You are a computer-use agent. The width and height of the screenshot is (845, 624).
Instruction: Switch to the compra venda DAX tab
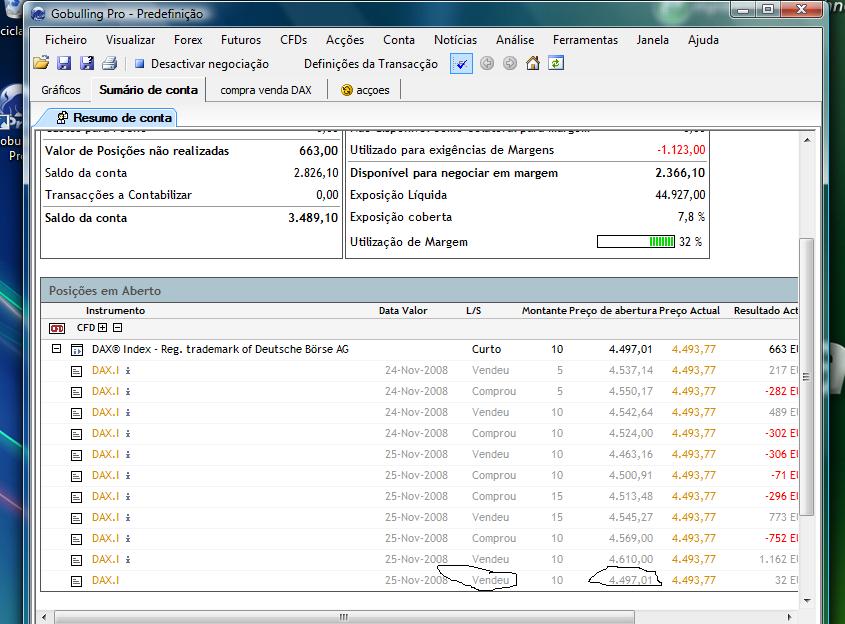[266, 90]
